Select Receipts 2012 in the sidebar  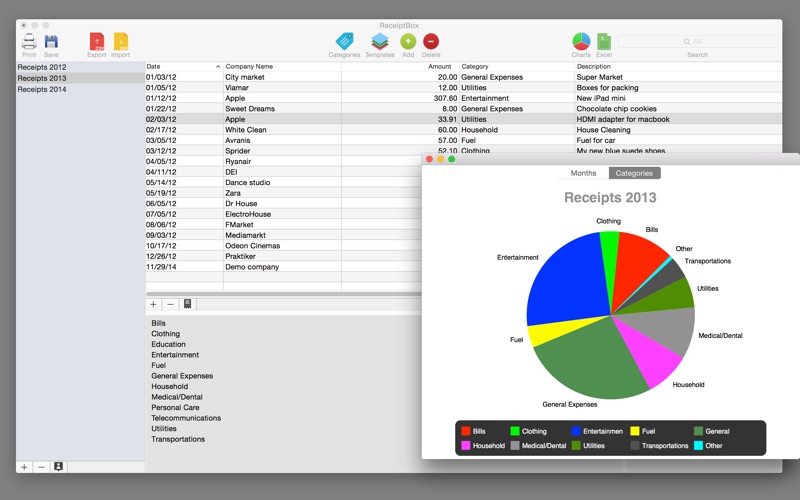tap(42, 67)
